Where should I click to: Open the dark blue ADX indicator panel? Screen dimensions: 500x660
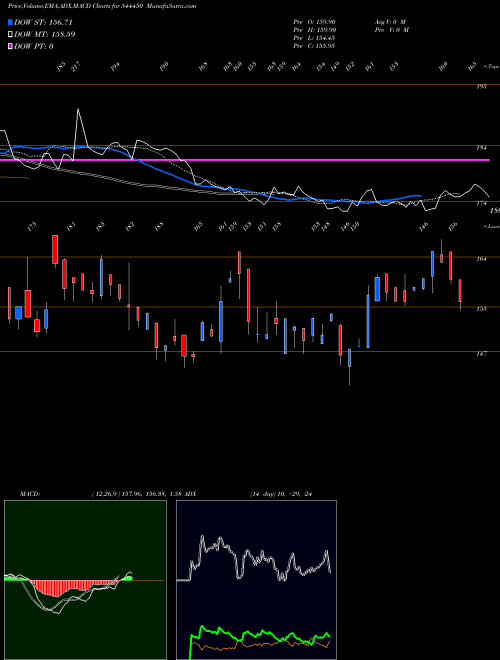click(x=256, y=580)
